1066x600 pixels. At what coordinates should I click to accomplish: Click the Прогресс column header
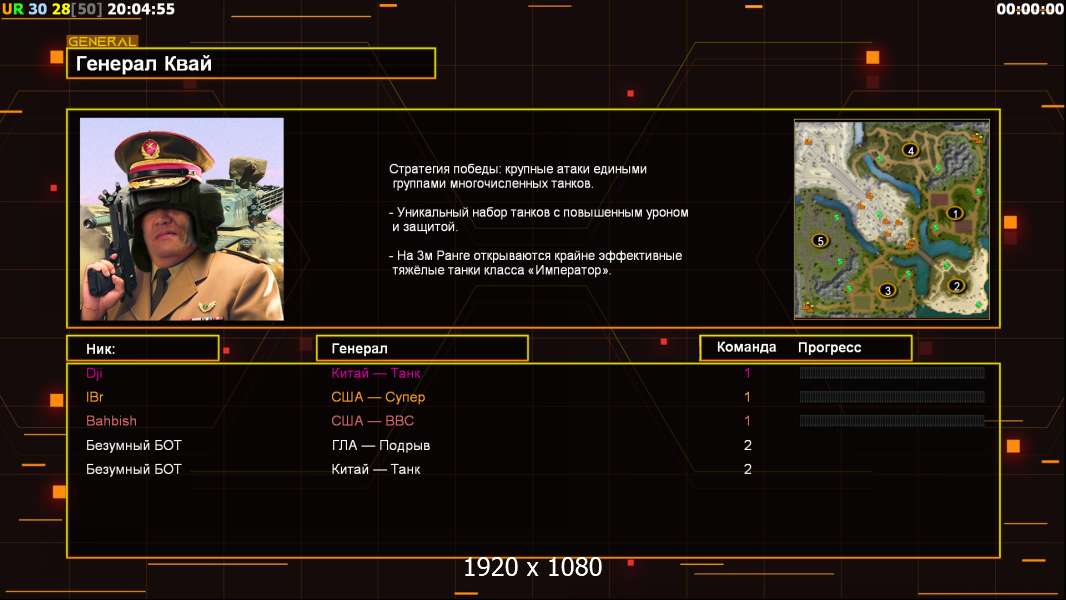829,348
